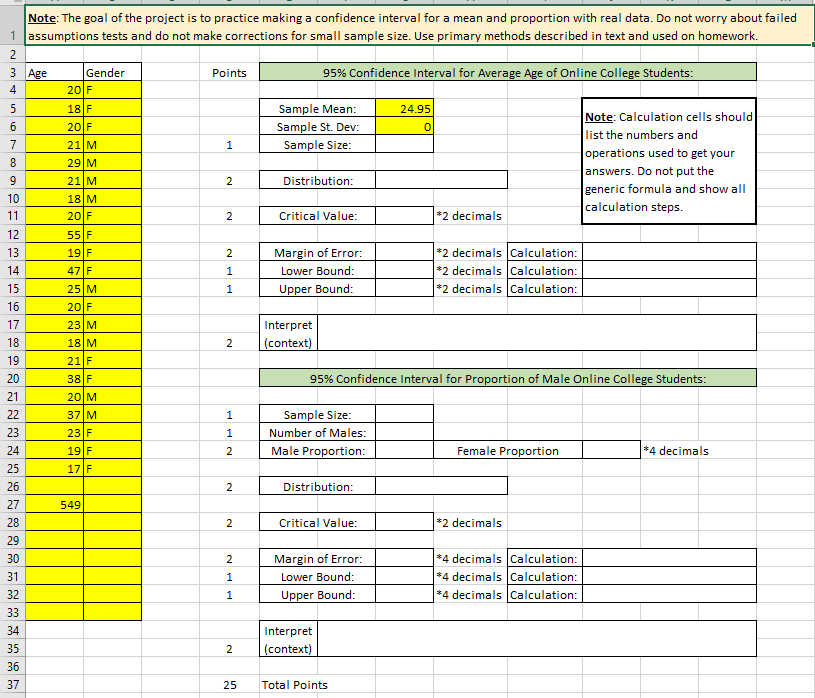Click the Male Proportion answer cell

pos(404,451)
